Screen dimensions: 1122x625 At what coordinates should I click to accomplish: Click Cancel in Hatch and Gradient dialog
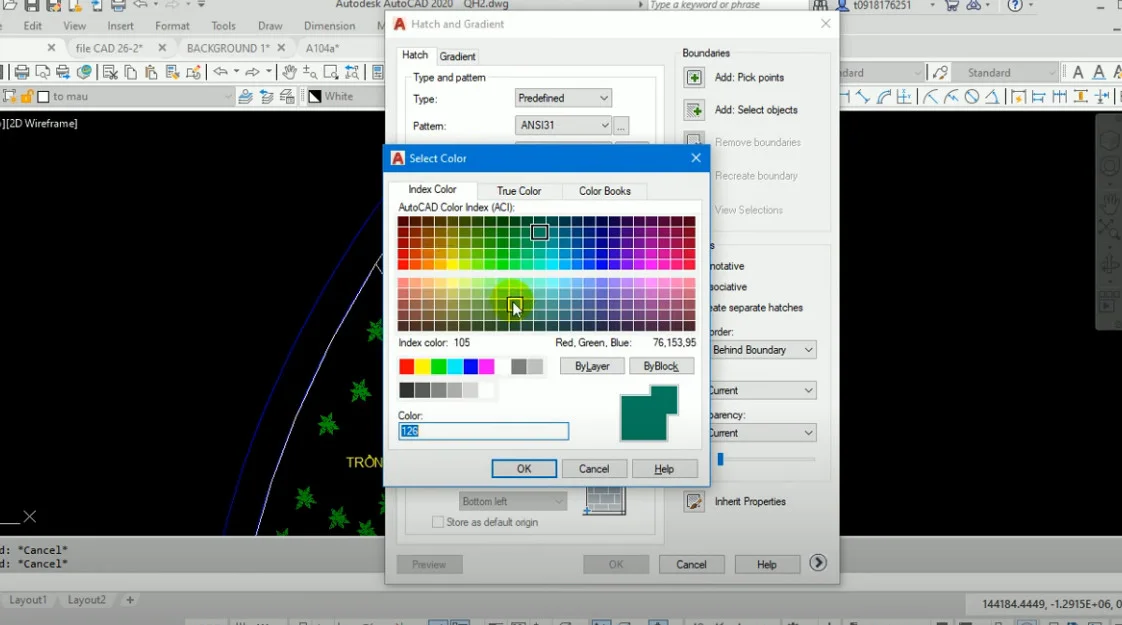pos(691,564)
